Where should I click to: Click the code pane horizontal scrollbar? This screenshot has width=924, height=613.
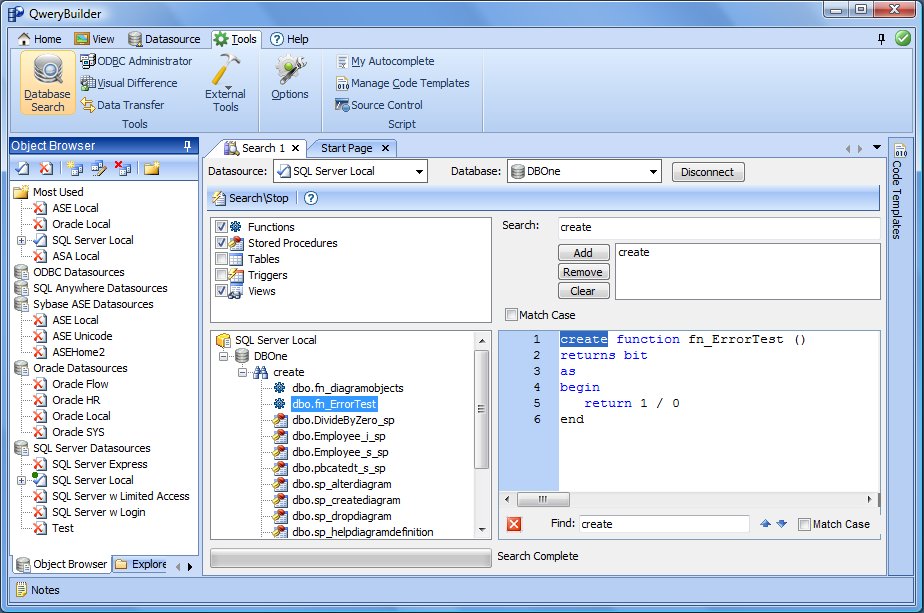[543, 499]
